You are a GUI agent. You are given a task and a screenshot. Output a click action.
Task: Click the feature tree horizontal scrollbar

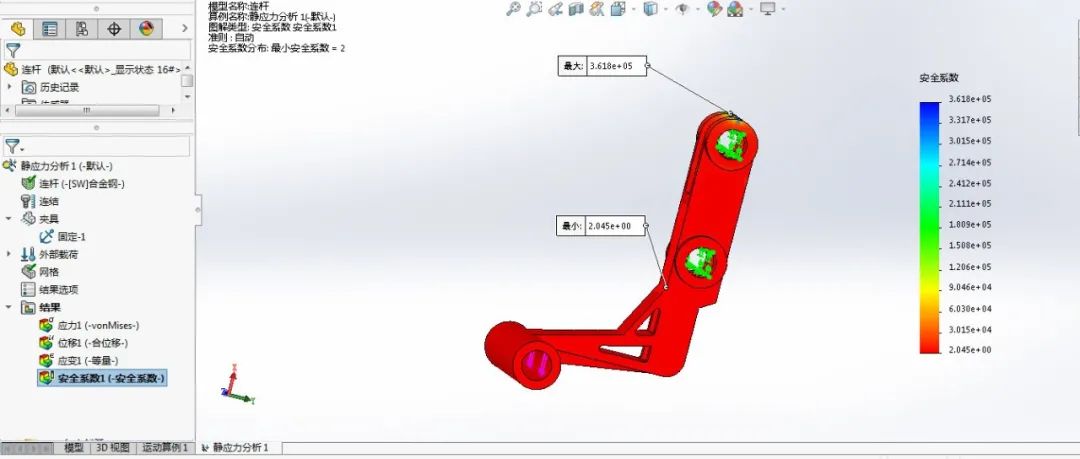[x=87, y=110]
